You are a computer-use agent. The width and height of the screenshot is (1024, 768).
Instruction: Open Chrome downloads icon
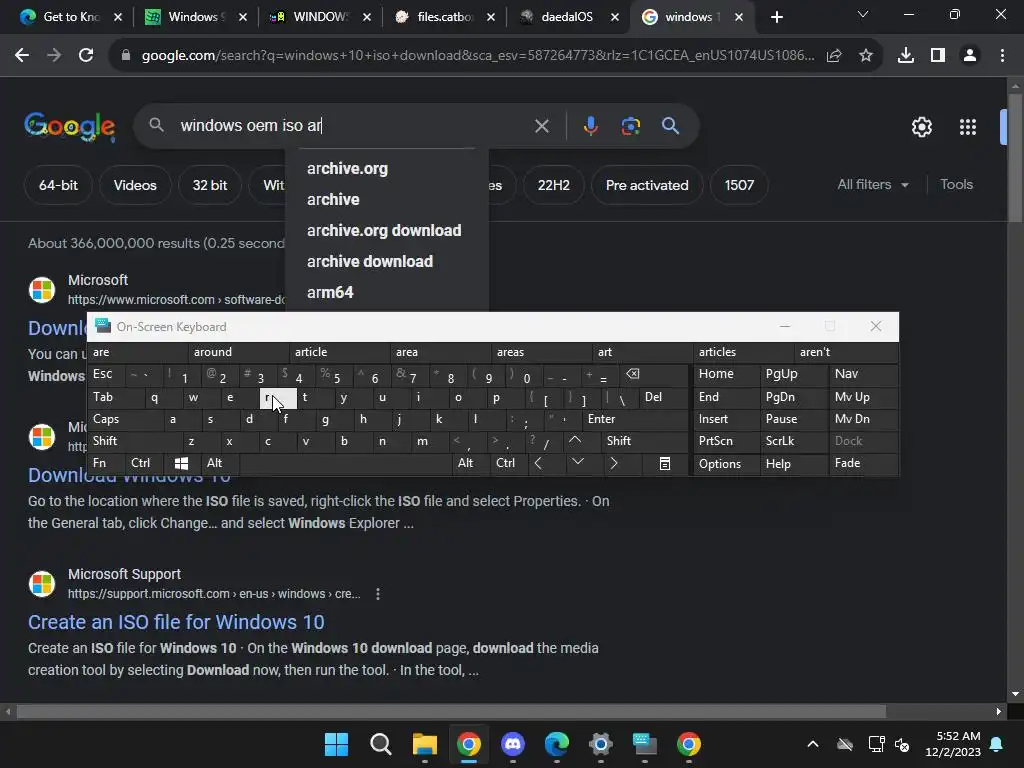[x=906, y=56]
